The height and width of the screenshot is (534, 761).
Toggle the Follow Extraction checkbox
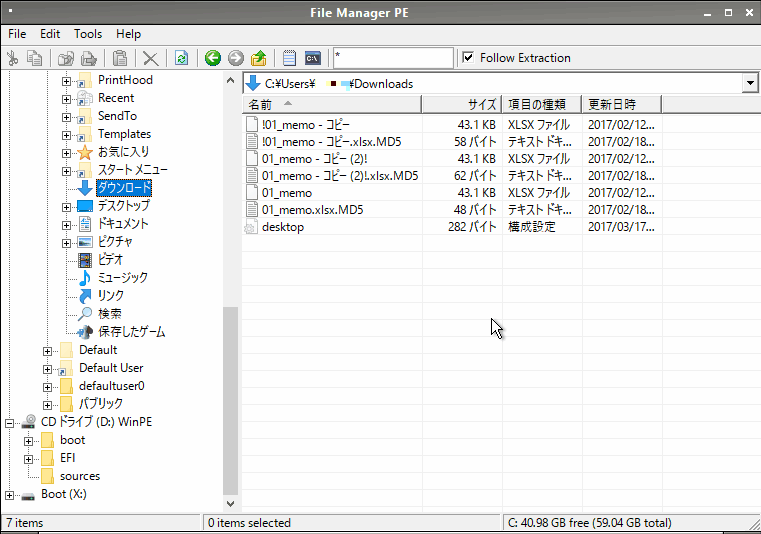click(x=468, y=58)
